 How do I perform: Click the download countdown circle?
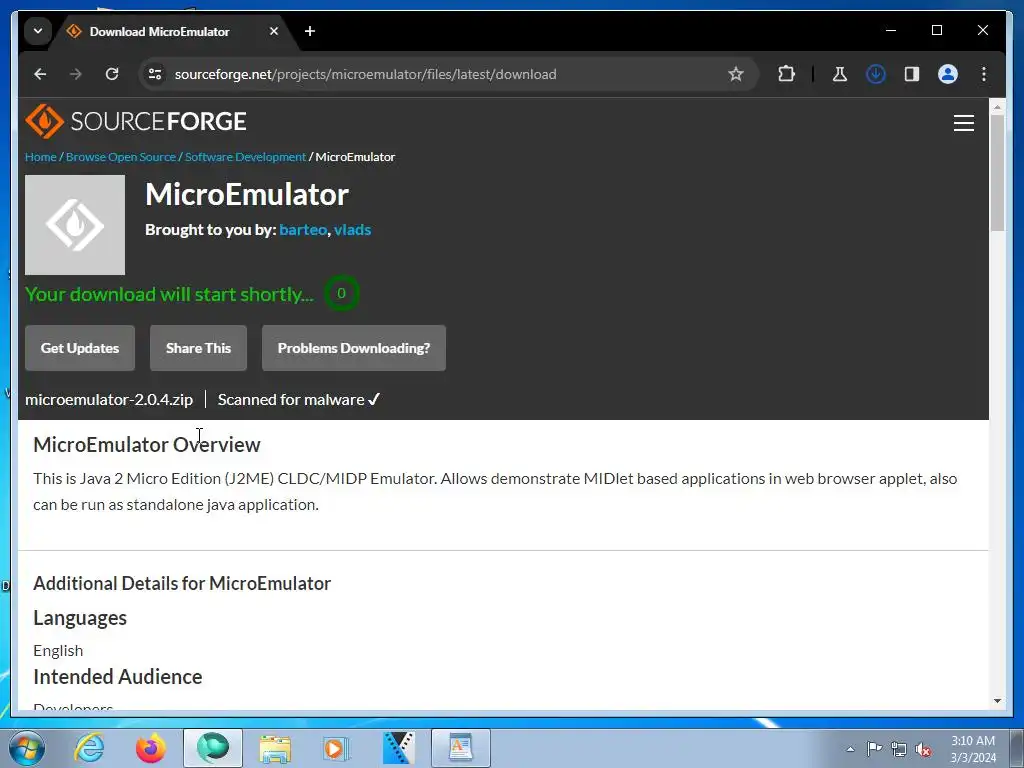341,293
